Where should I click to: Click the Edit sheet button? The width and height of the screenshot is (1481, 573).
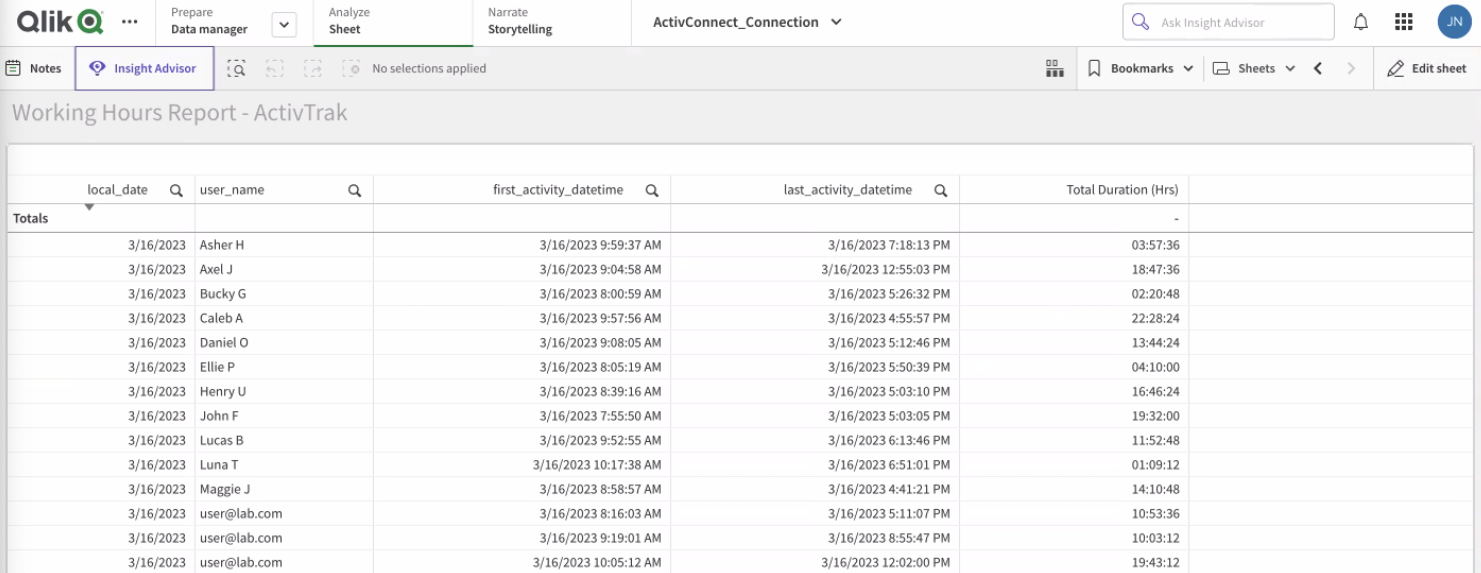tap(1427, 68)
